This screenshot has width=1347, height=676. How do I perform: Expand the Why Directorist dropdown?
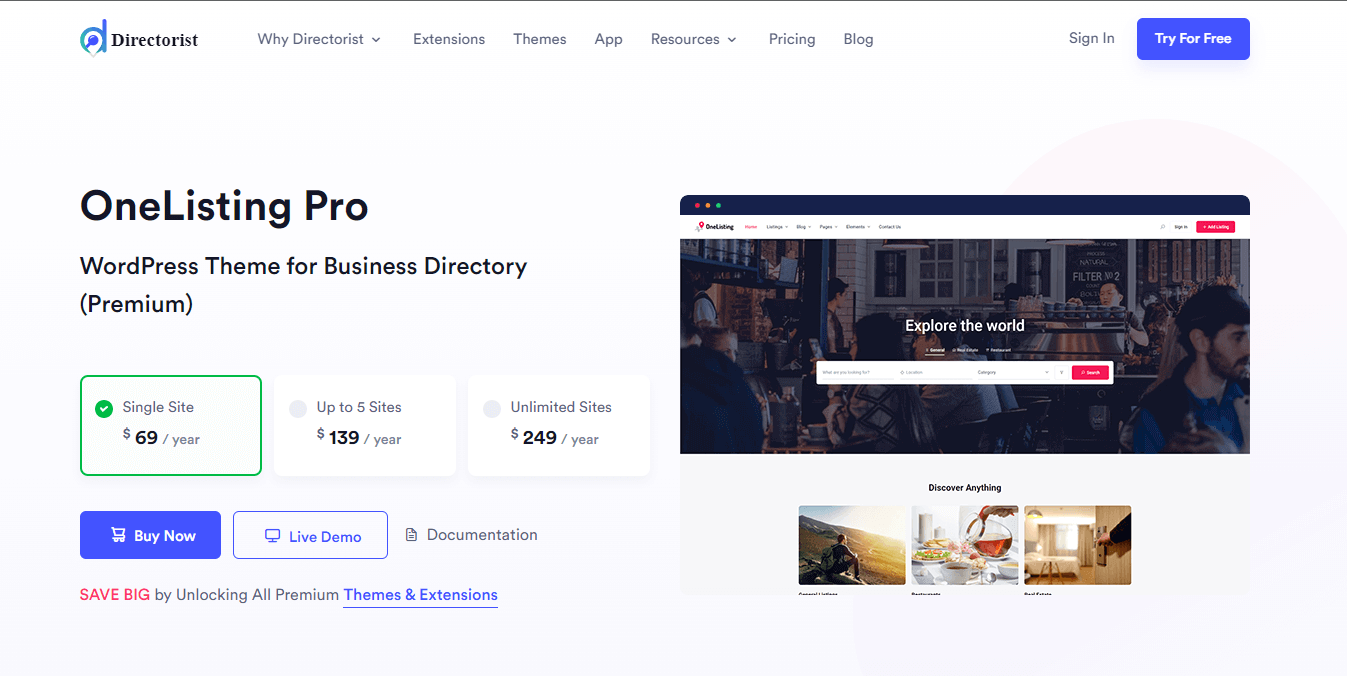pyautogui.click(x=319, y=39)
